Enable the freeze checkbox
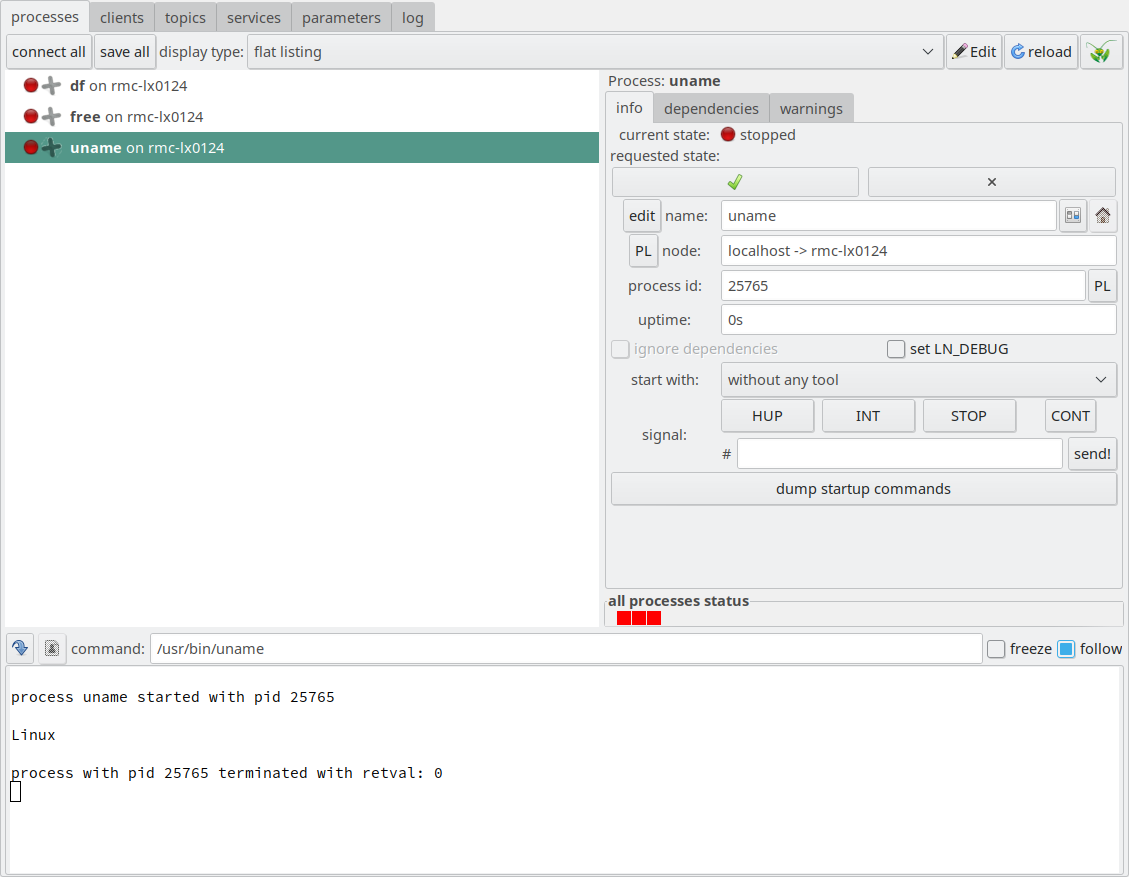 [996, 649]
